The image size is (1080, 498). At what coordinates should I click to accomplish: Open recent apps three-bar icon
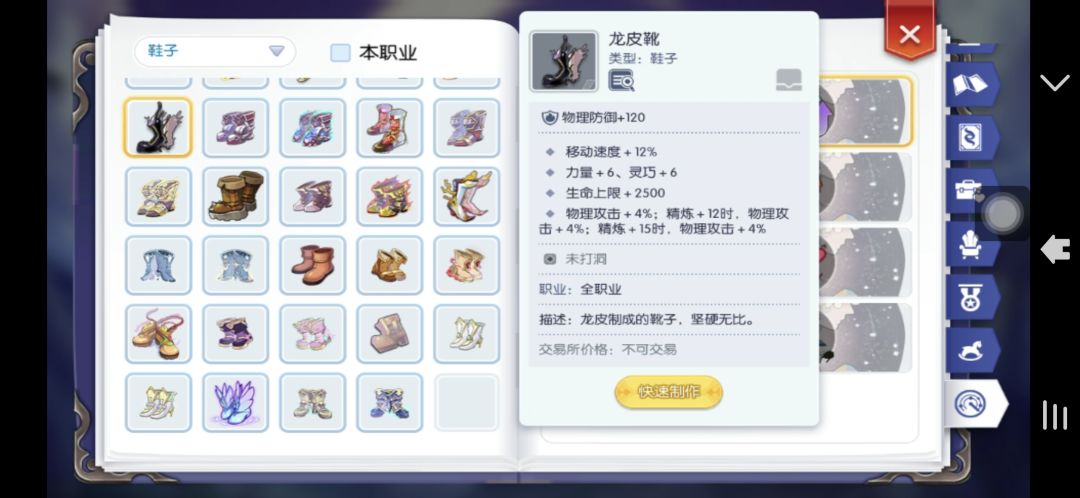[1055, 415]
